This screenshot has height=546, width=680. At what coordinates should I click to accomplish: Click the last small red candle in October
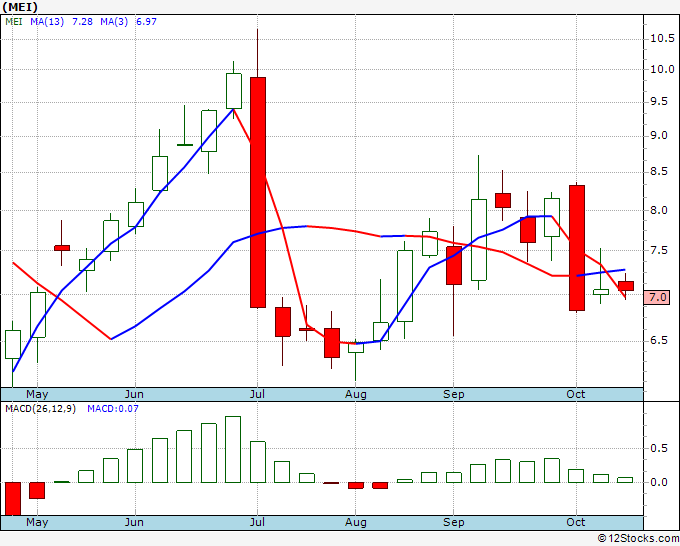pos(626,286)
